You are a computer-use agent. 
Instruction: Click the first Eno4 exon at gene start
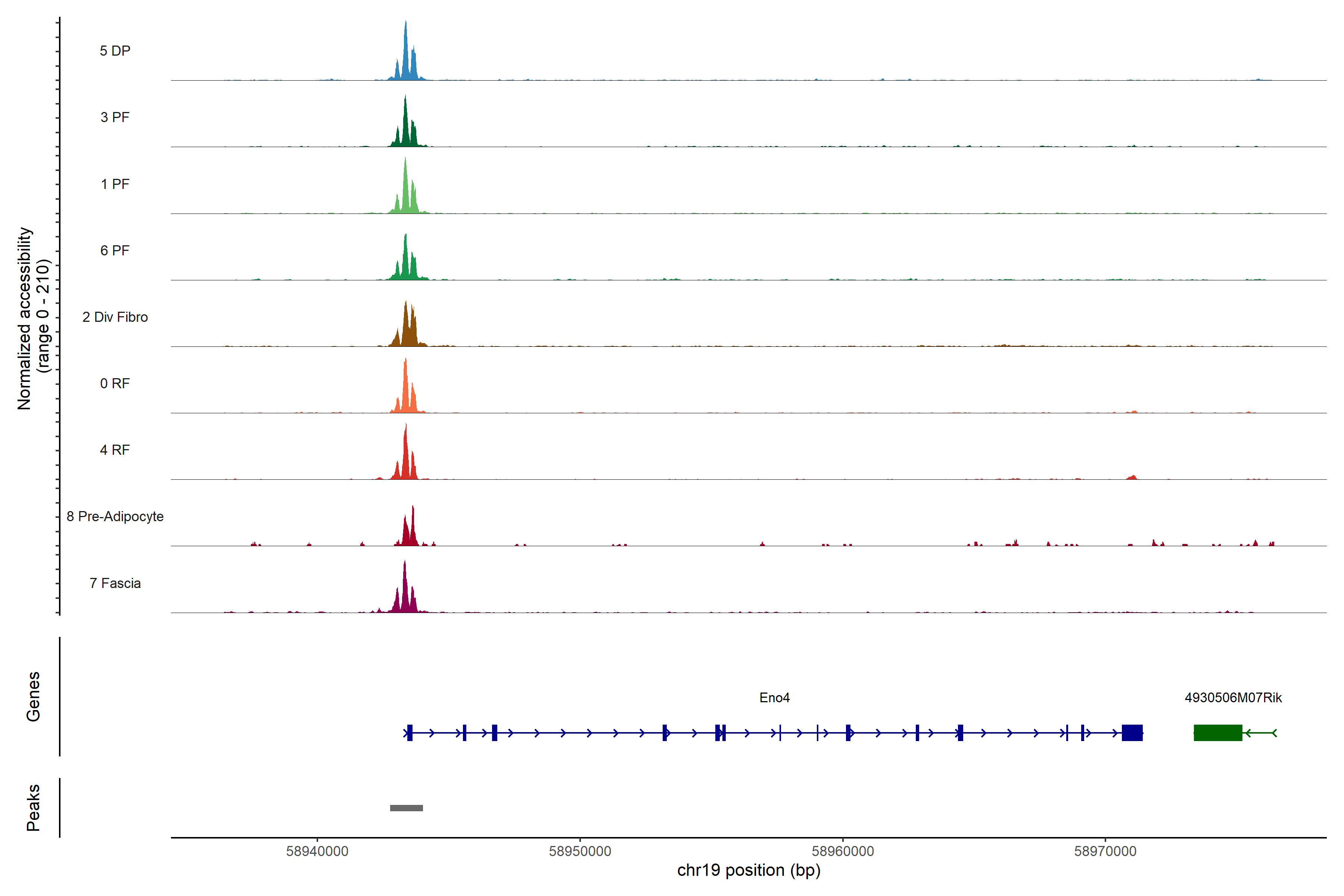tap(410, 732)
